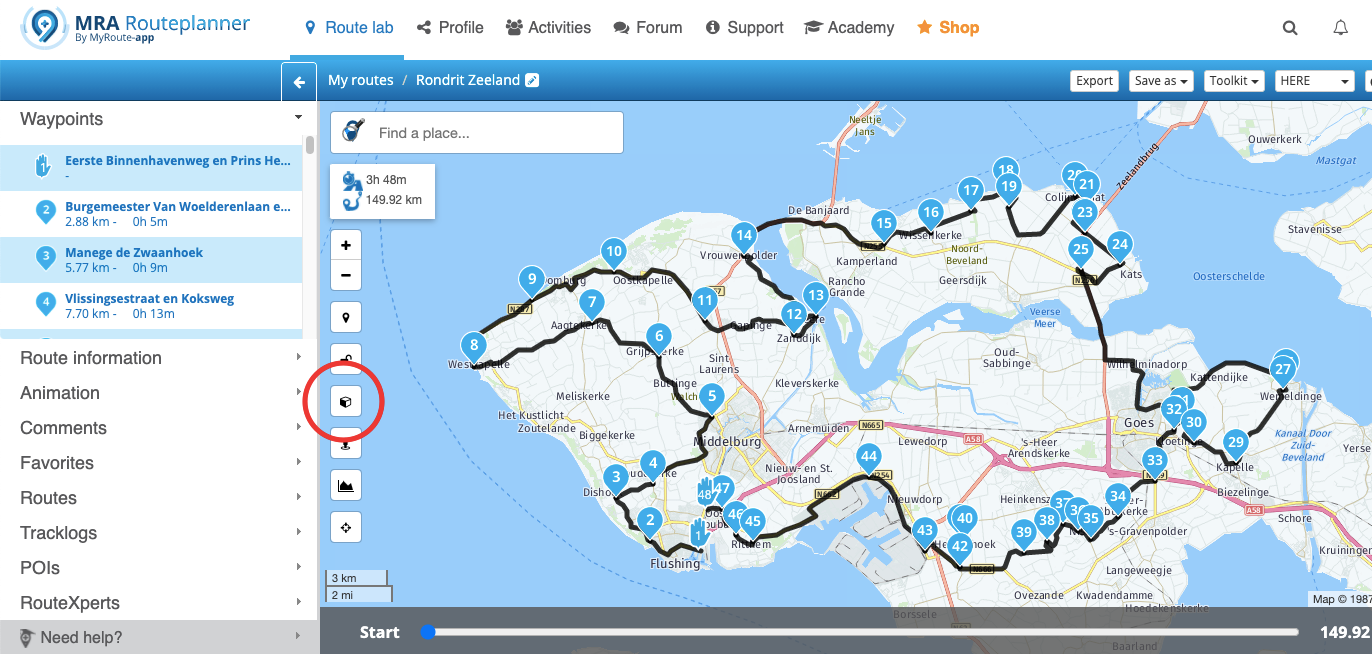Select waypoint Eerste Binnenhavenweg en Prins He...
Image resolution: width=1372 pixels, height=654 pixels.
point(151,167)
